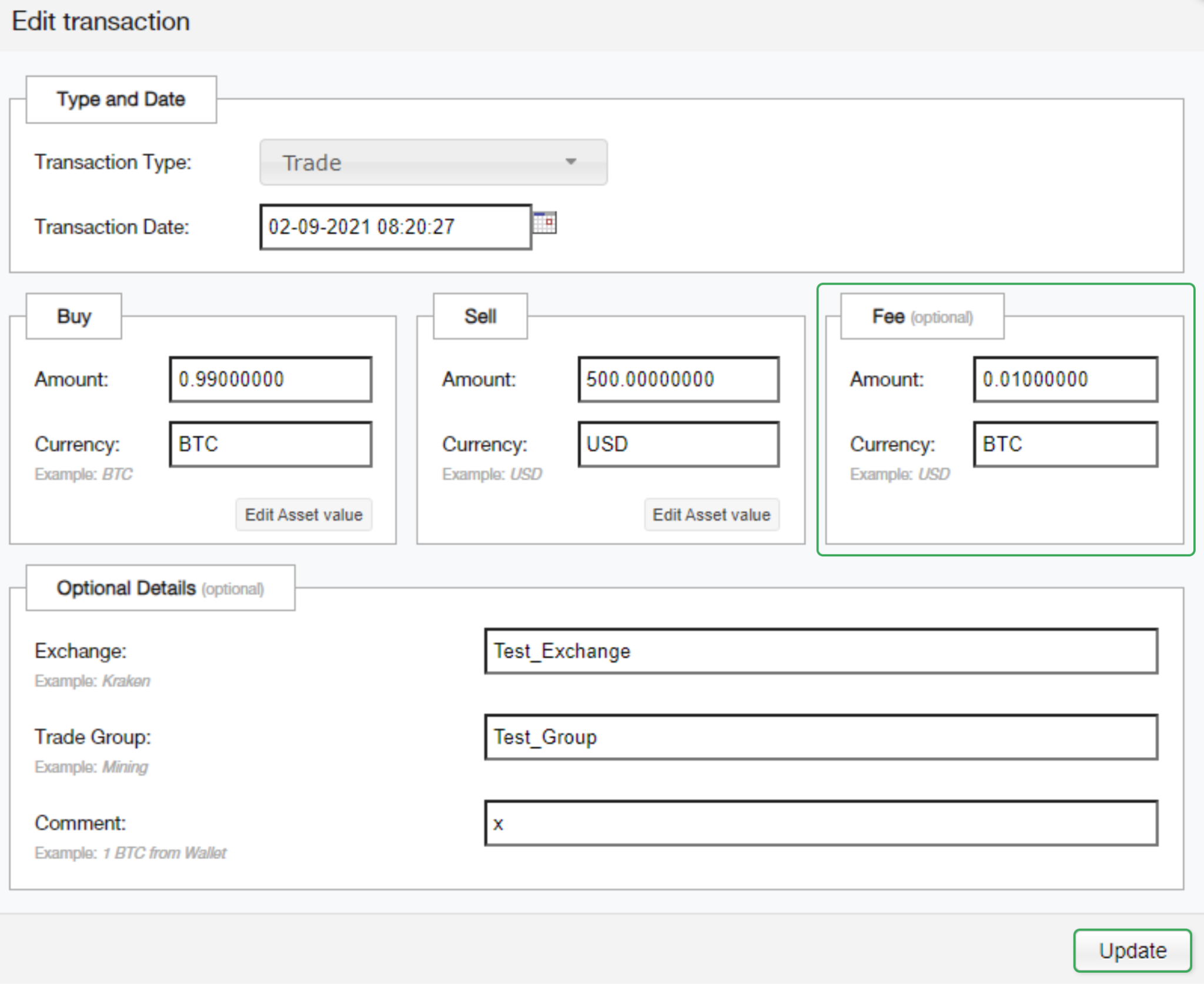Click Edit Asset value under Sell
Screen dimensions: 1204x984
(x=711, y=515)
